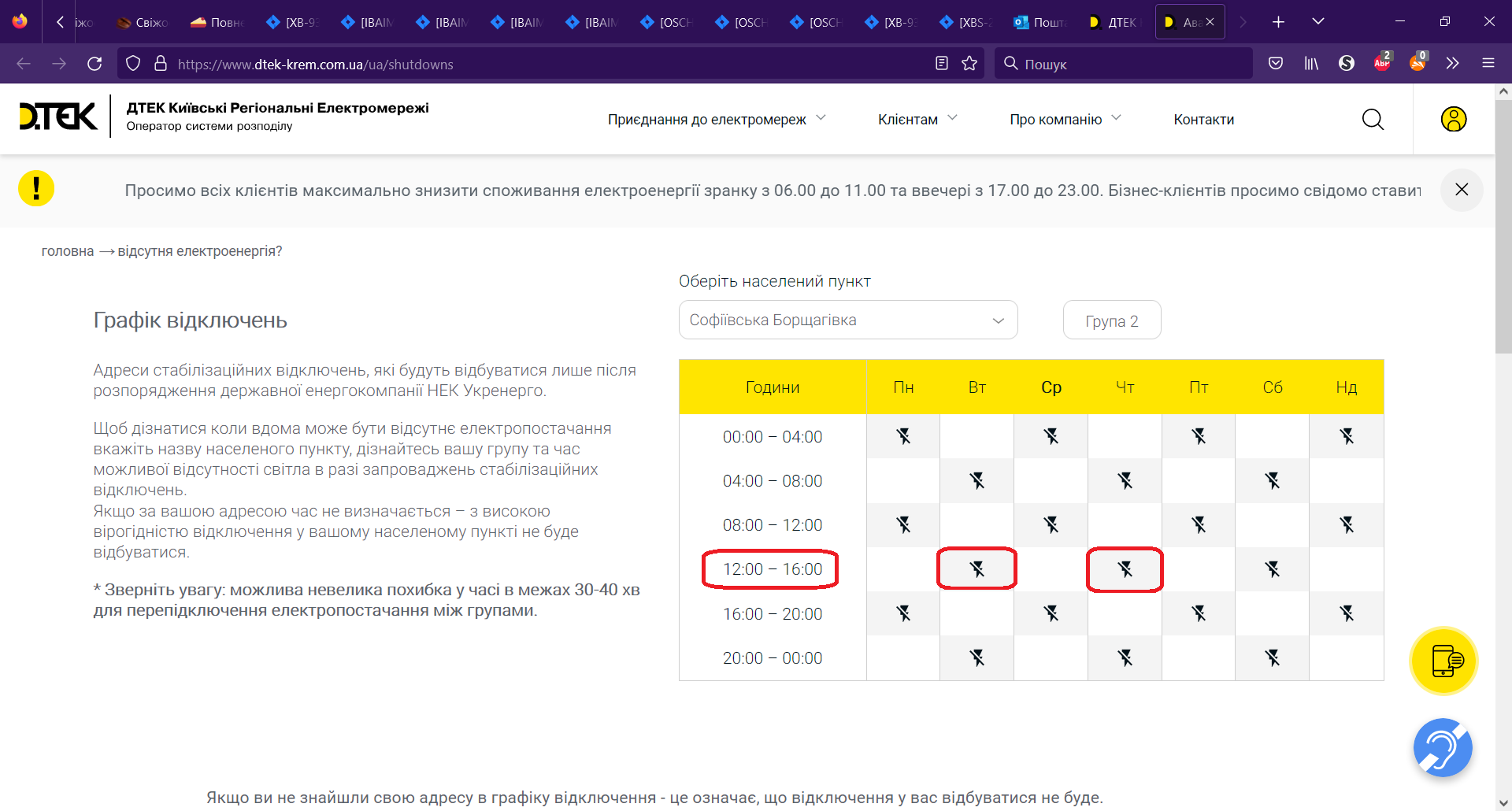Open the Adblock Plus extension
1512x811 pixels.
(1382, 62)
